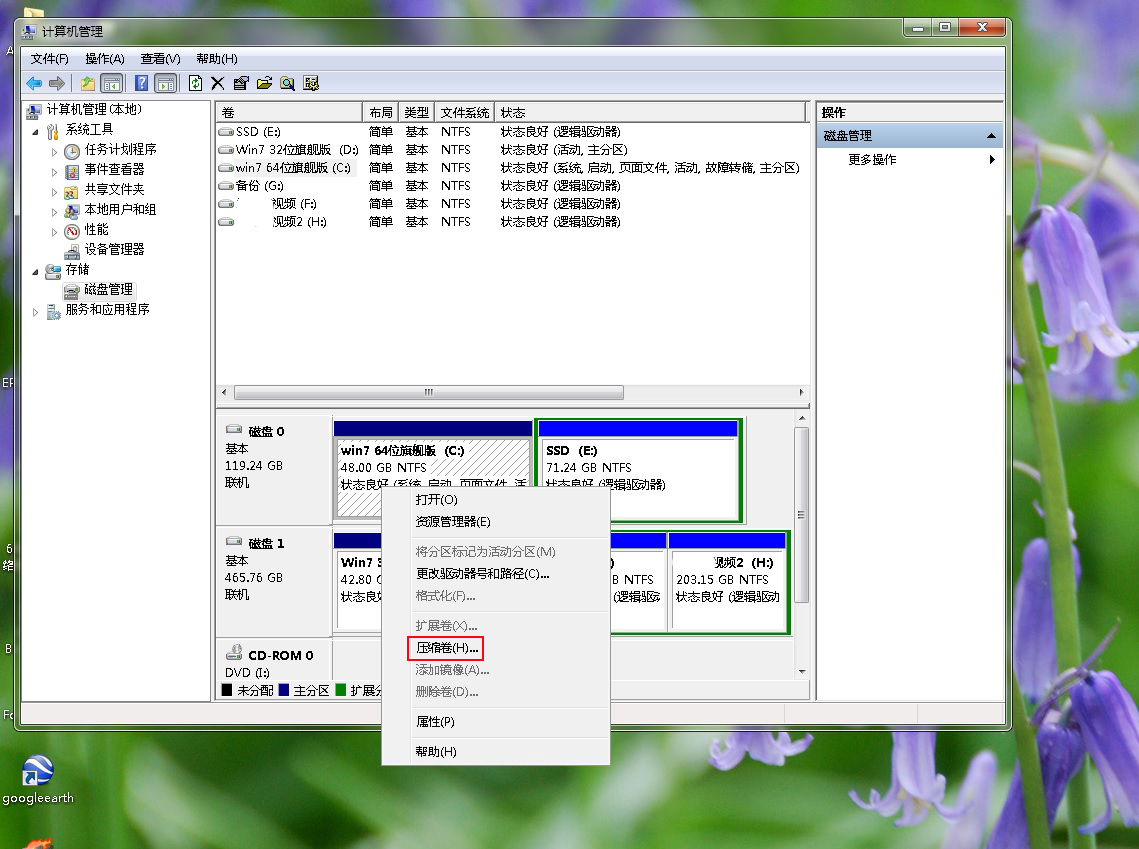
Task: Open the 更多操作 submenu arrow
Action: coord(991,158)
